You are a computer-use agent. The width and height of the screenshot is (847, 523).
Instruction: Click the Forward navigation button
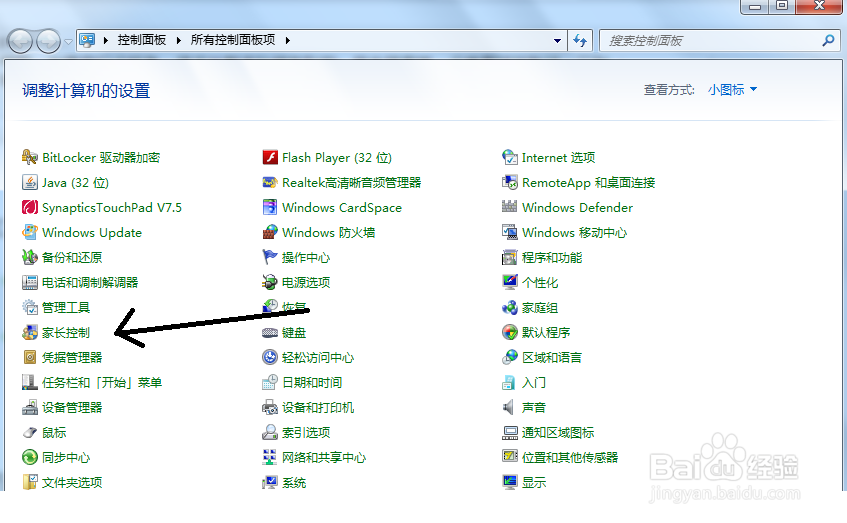coord(48,41)
